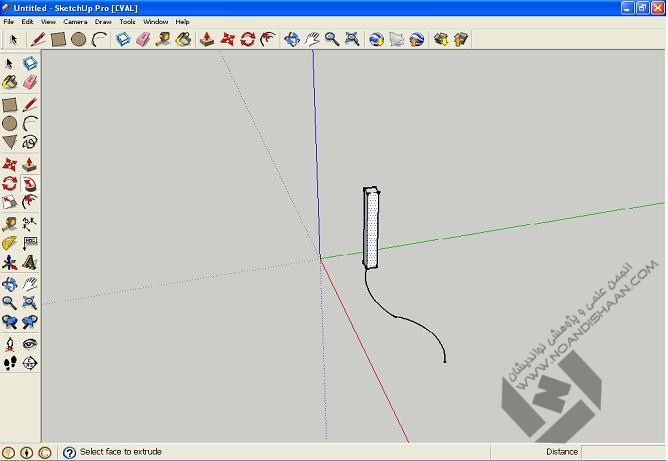This screenshot has width=668, height=461.
Task: Toggle the Instructor help icon in status bar
Action: (x=69, y=452)
